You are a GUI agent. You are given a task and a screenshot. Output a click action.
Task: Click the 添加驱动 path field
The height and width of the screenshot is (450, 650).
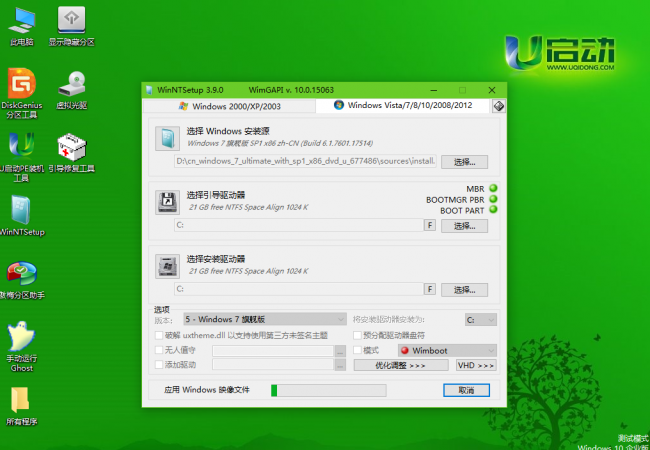pos(273,365)
